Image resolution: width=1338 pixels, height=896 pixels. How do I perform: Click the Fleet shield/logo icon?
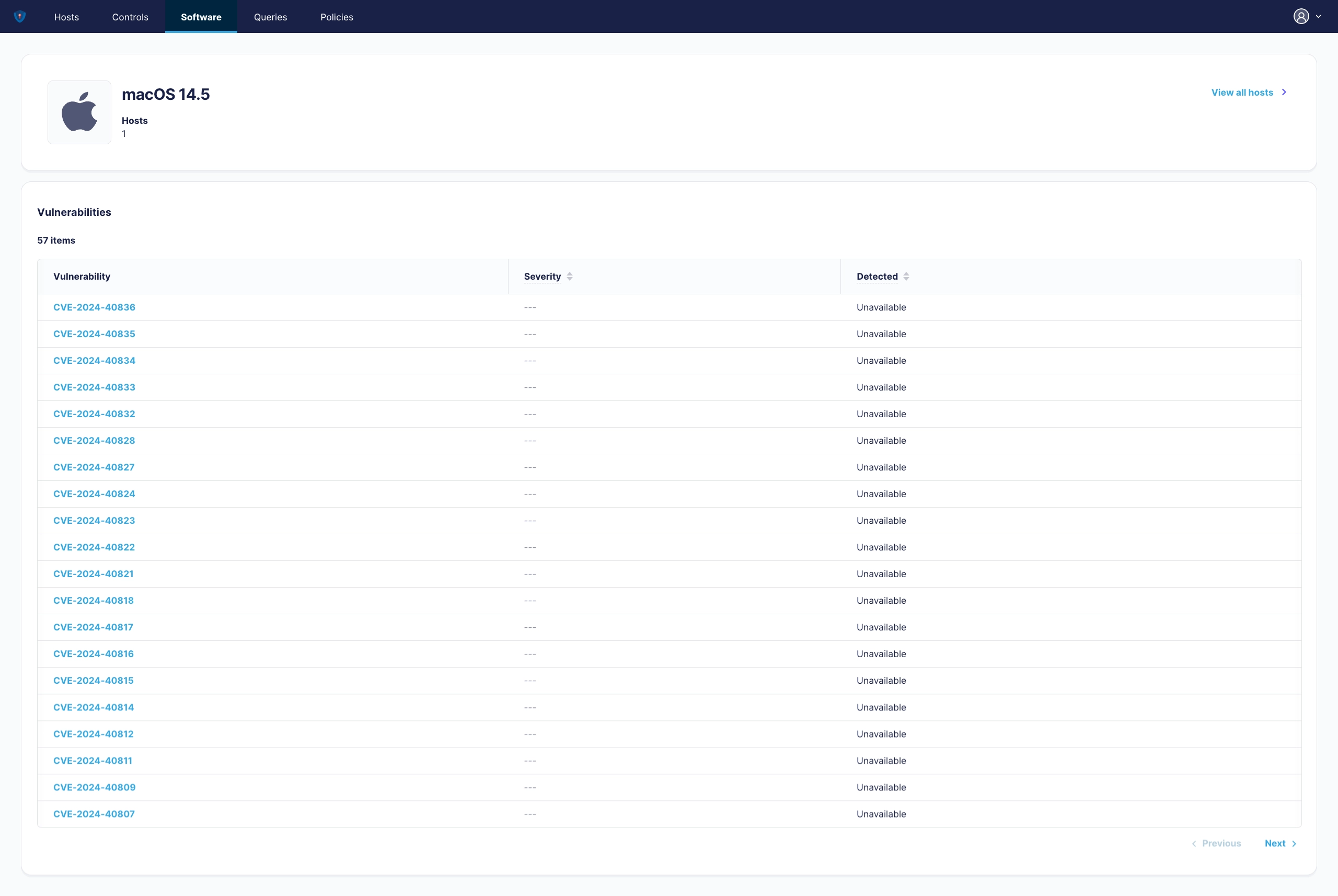pyautogui.click(x=20, y=16)
